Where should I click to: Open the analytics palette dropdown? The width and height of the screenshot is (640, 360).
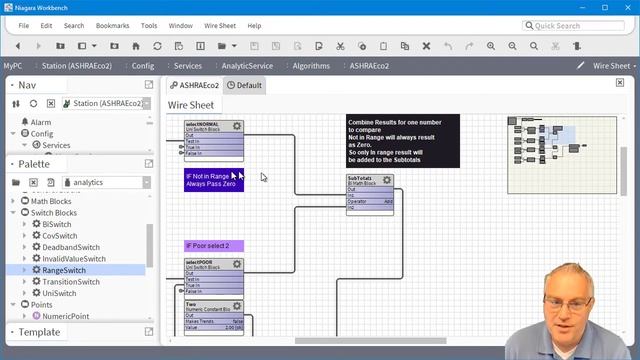click(x=147, y=182)
